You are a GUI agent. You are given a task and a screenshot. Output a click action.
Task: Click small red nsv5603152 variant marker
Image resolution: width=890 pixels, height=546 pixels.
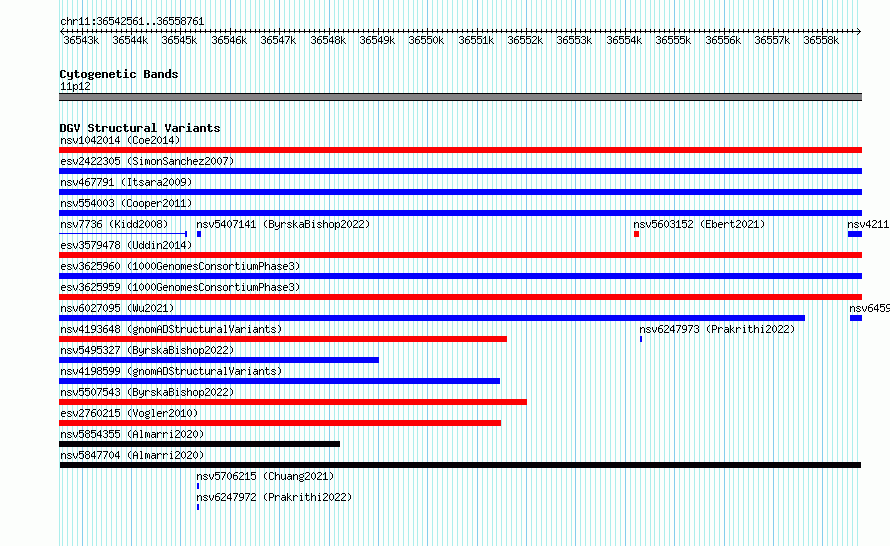(636, 234)
